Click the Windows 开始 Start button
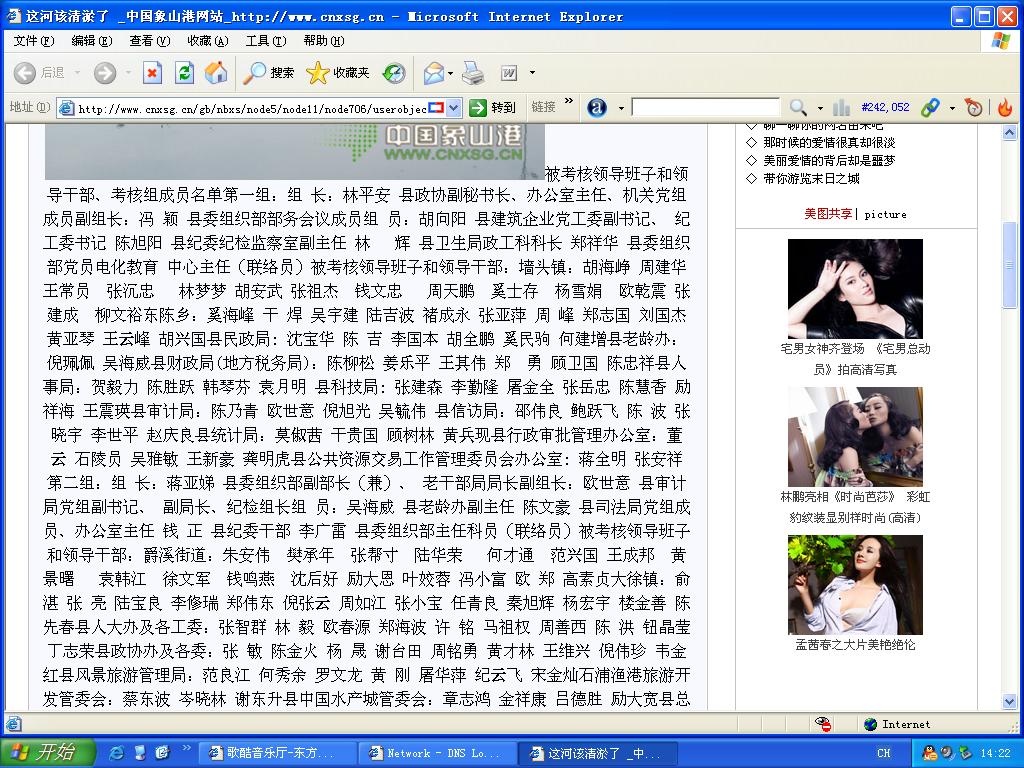Image resolution: width=1024 pixels, height=768 pixels. [47, 753]
